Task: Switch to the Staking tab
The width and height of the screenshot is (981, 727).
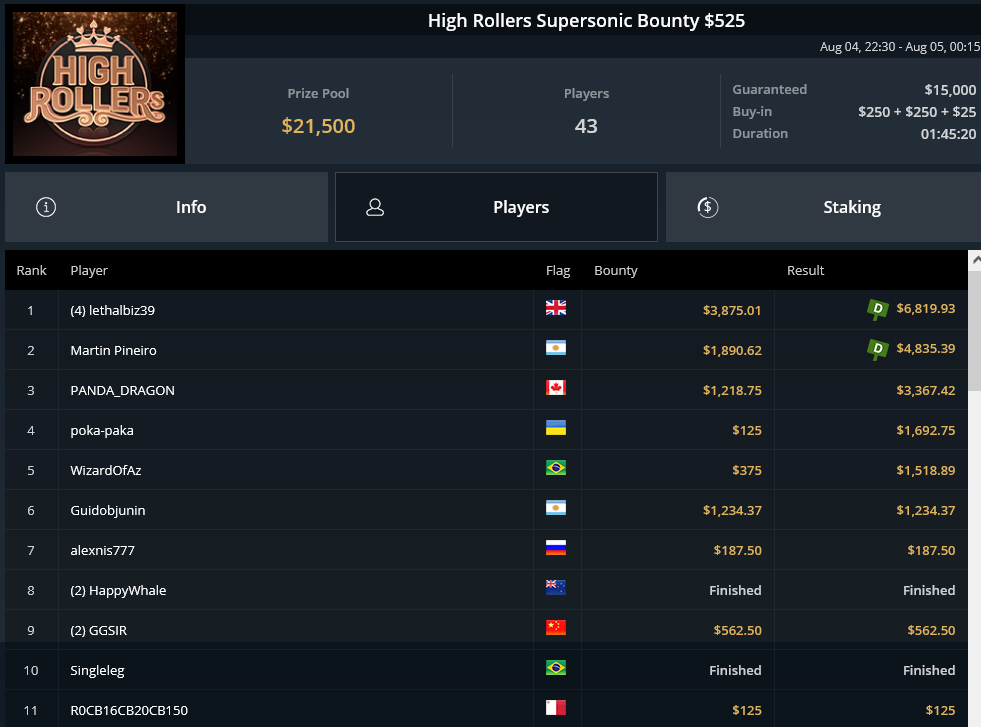Action: (823, 207)
